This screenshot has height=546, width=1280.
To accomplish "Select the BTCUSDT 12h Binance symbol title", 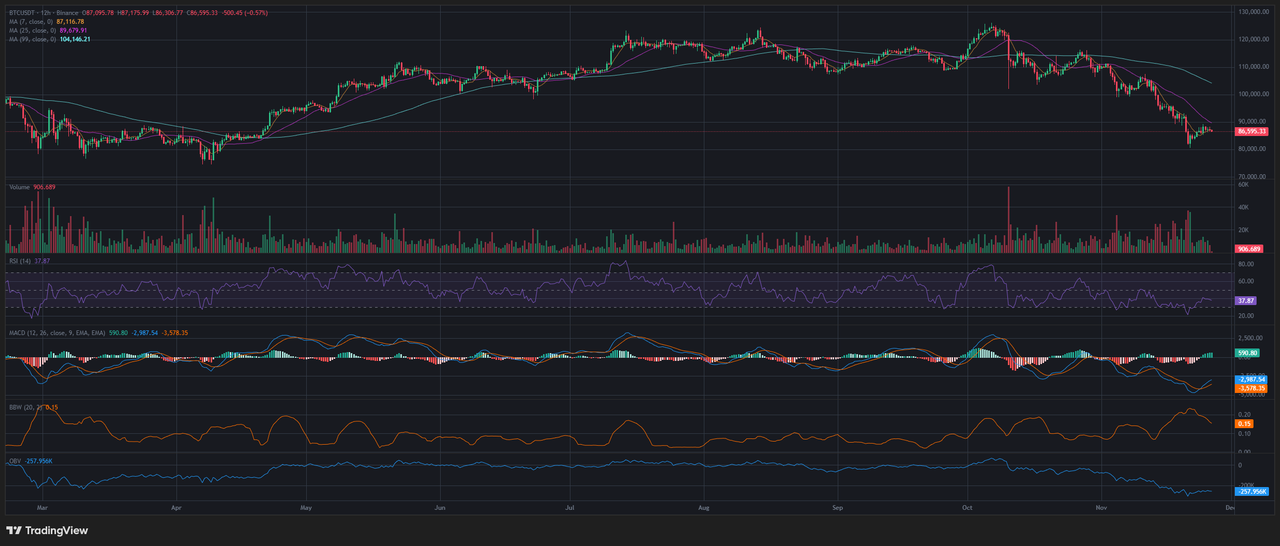I will (43, 13).
